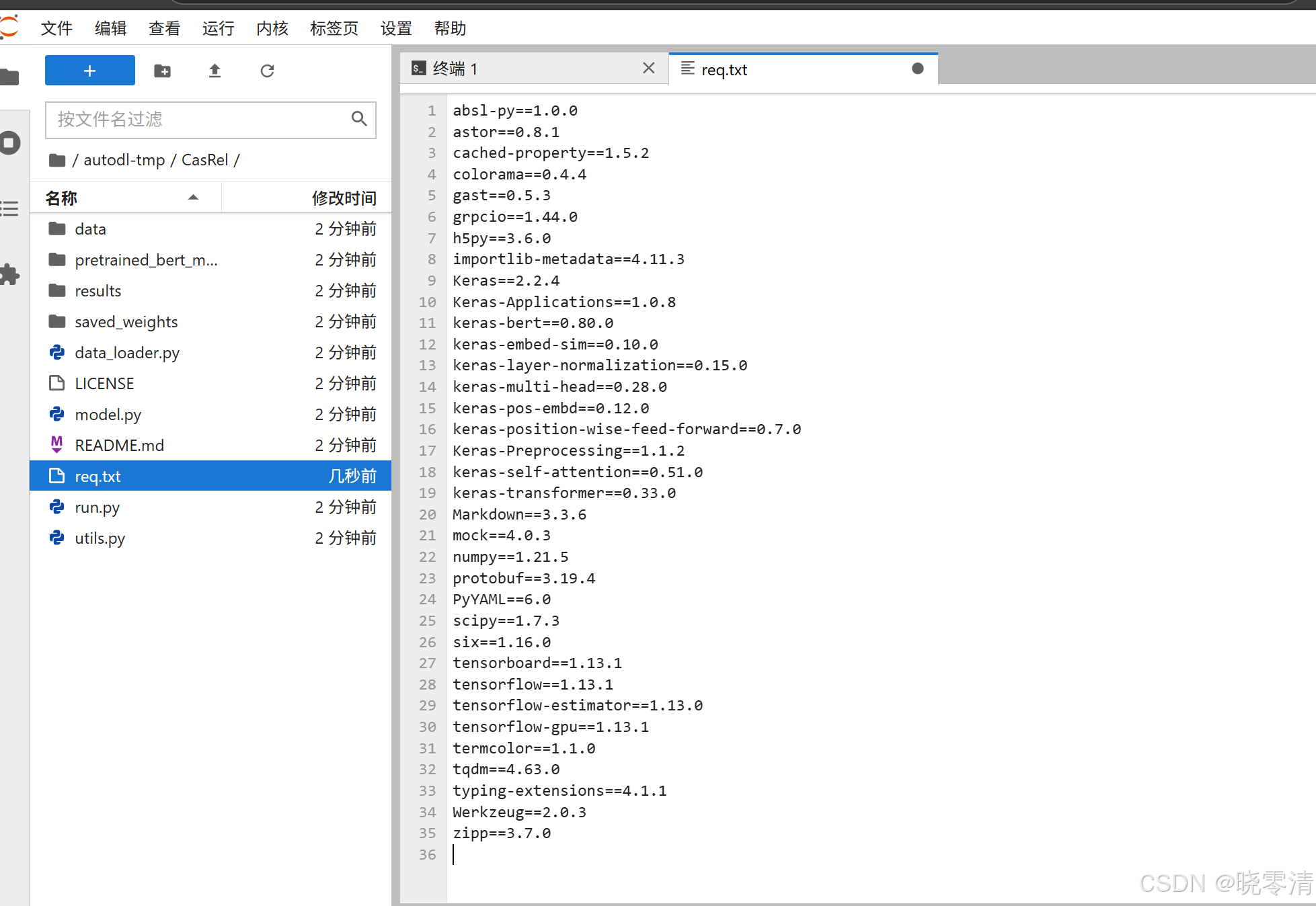Create a new folder in file browser
This screenshot has width=1316, height=906.
[x=161, y=70]
